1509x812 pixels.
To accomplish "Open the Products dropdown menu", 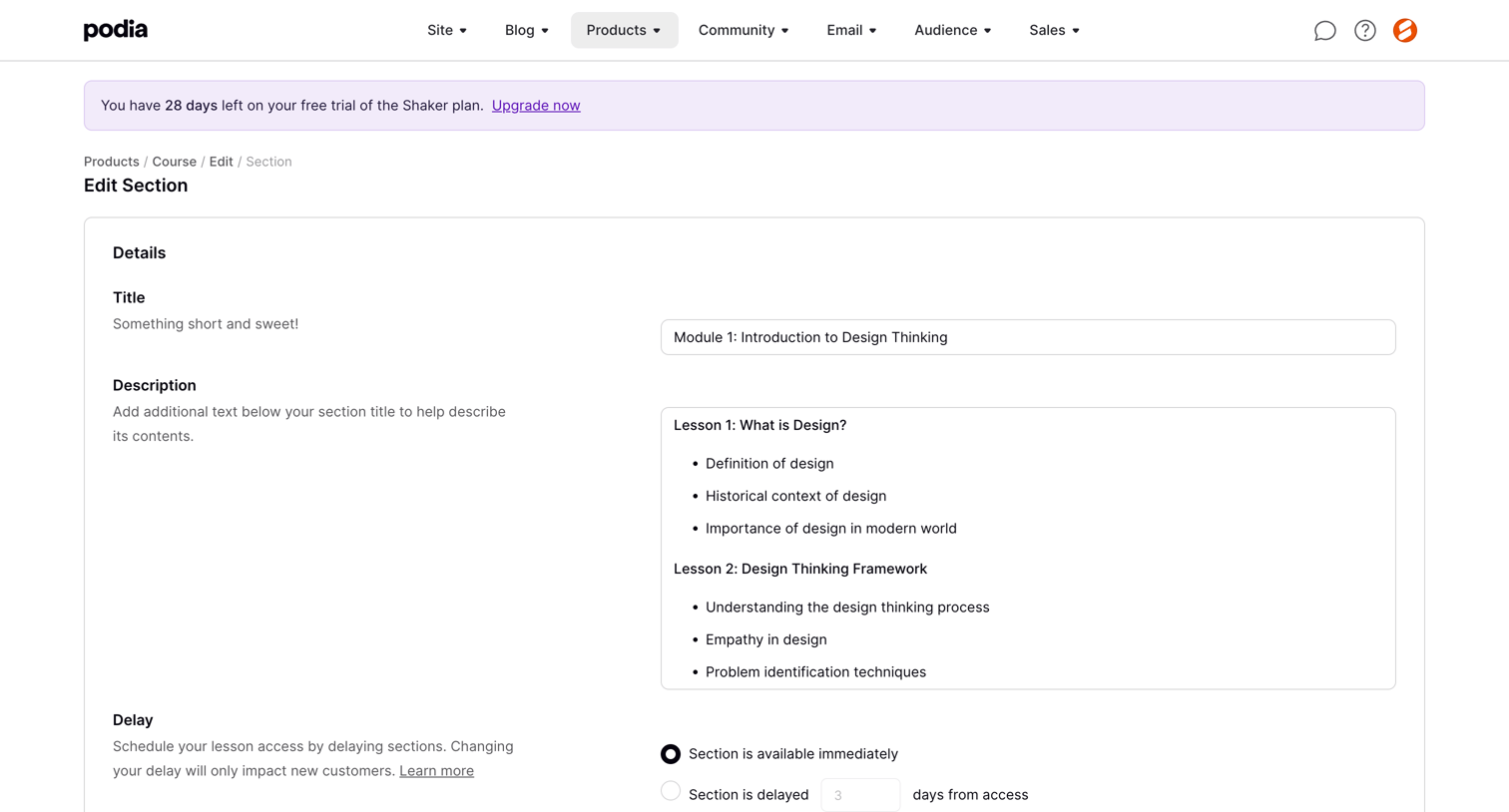I will (624, 30).
